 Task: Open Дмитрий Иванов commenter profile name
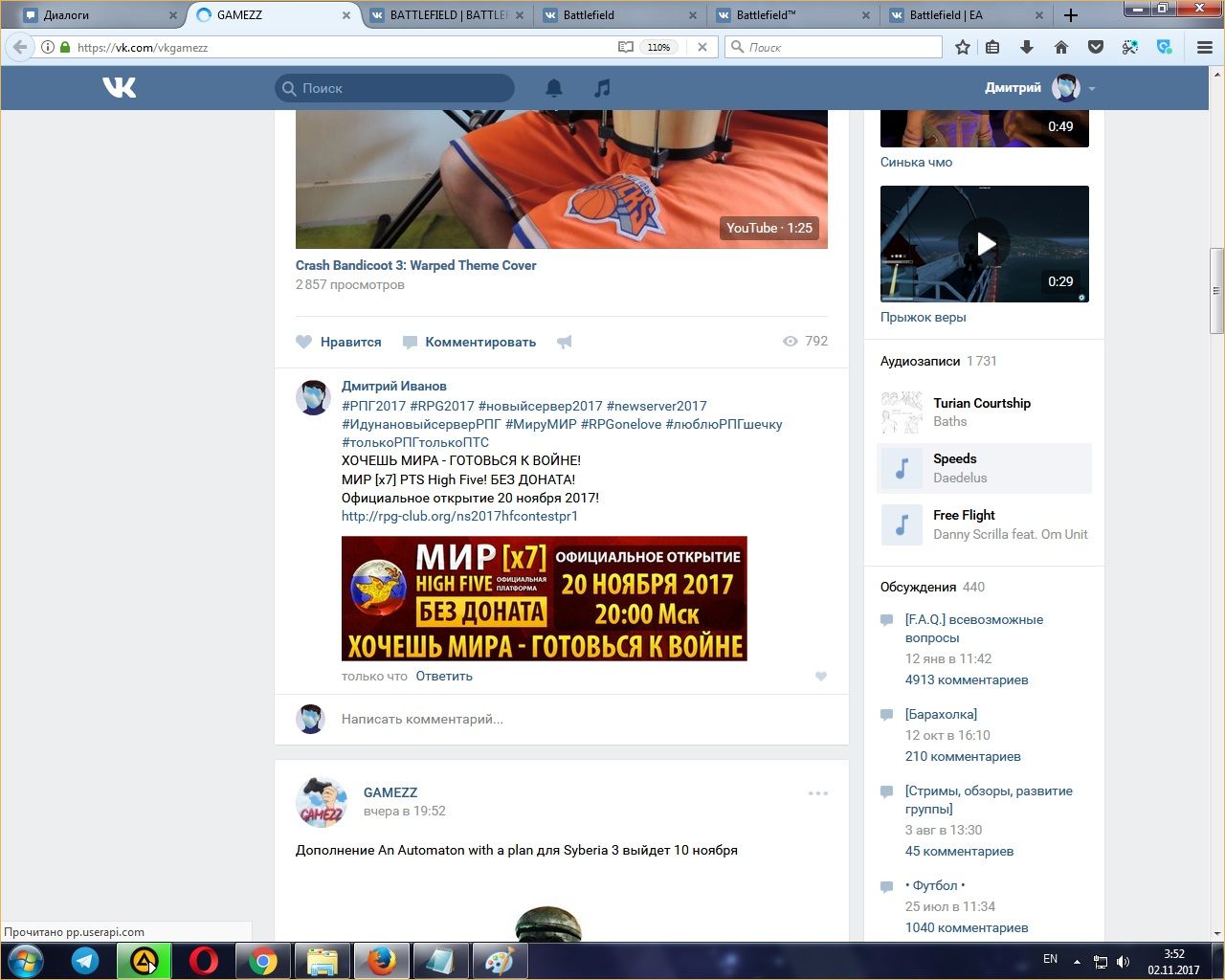click(394, 386)
